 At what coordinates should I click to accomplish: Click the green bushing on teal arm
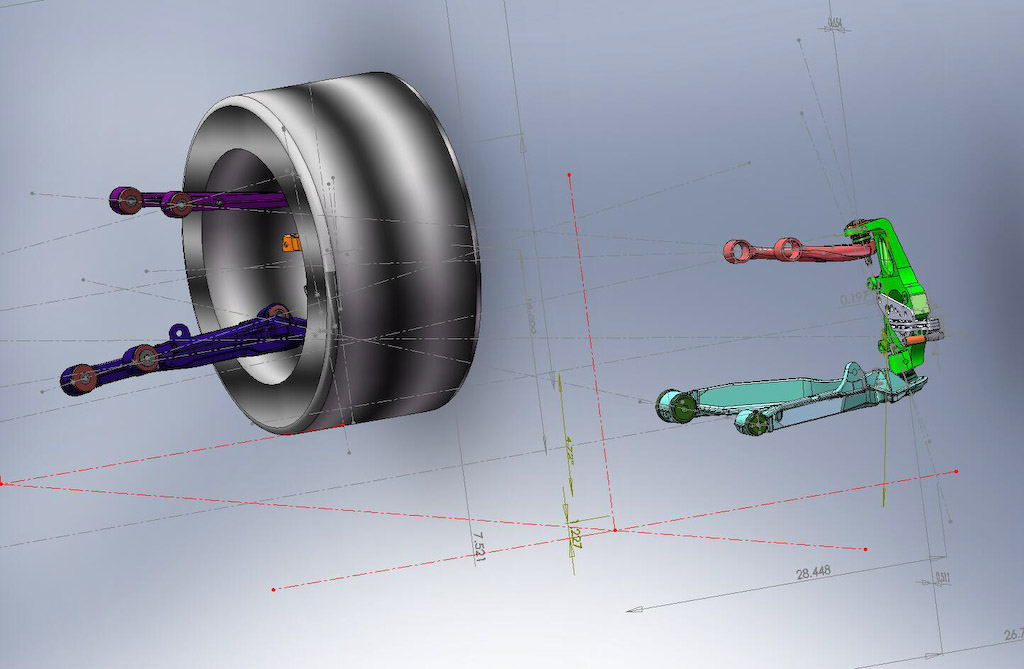682,406
